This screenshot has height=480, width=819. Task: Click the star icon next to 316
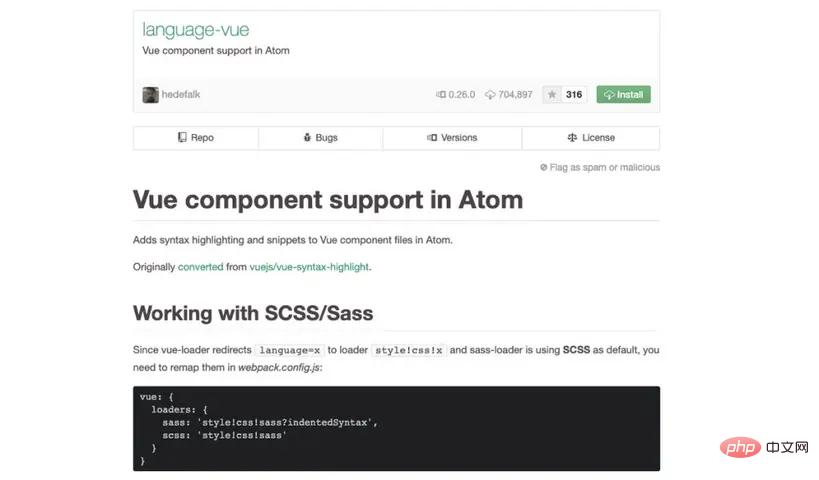(x=552, y=95)
